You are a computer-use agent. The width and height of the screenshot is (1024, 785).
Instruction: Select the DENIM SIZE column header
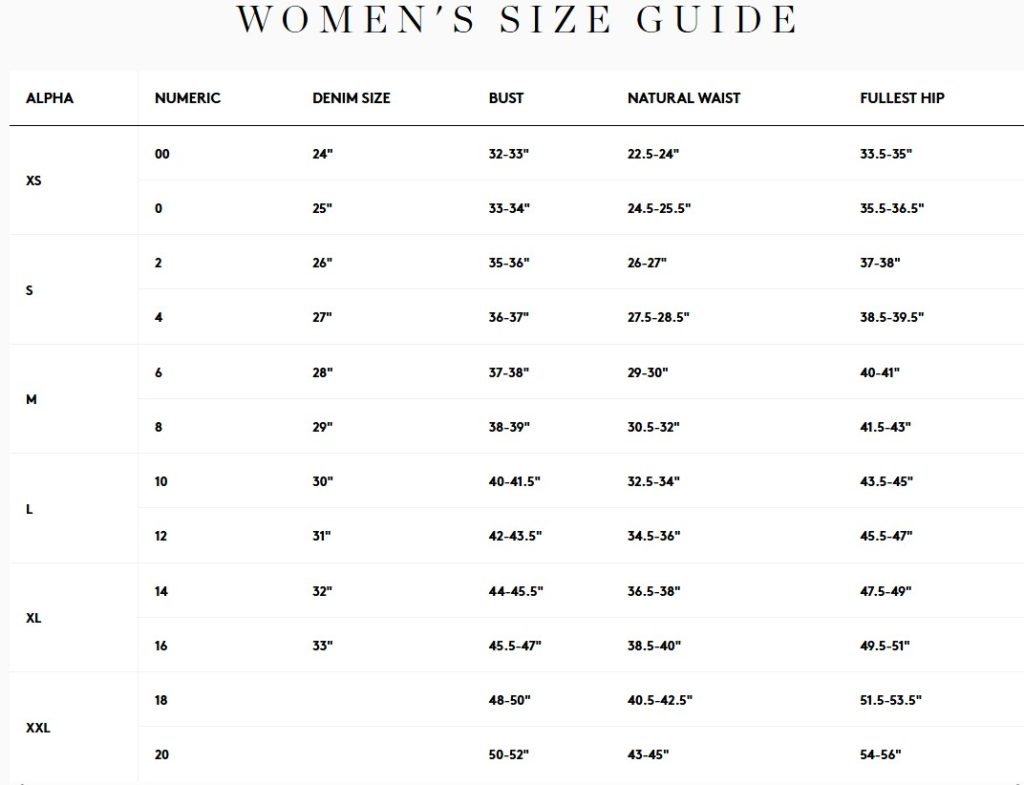[x=351, y=98]
